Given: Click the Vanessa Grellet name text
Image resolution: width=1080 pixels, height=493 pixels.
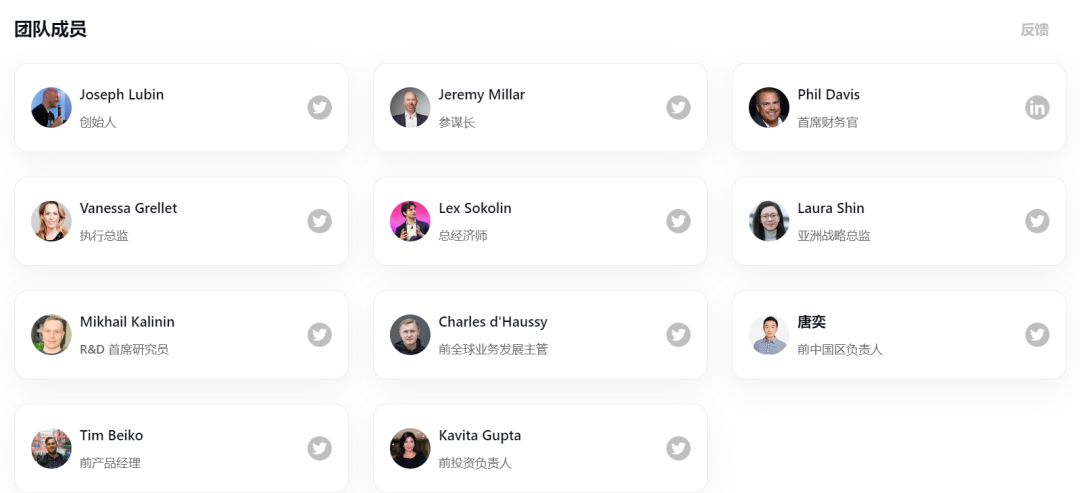Looking at the screenshot, I should pos(128,209).
